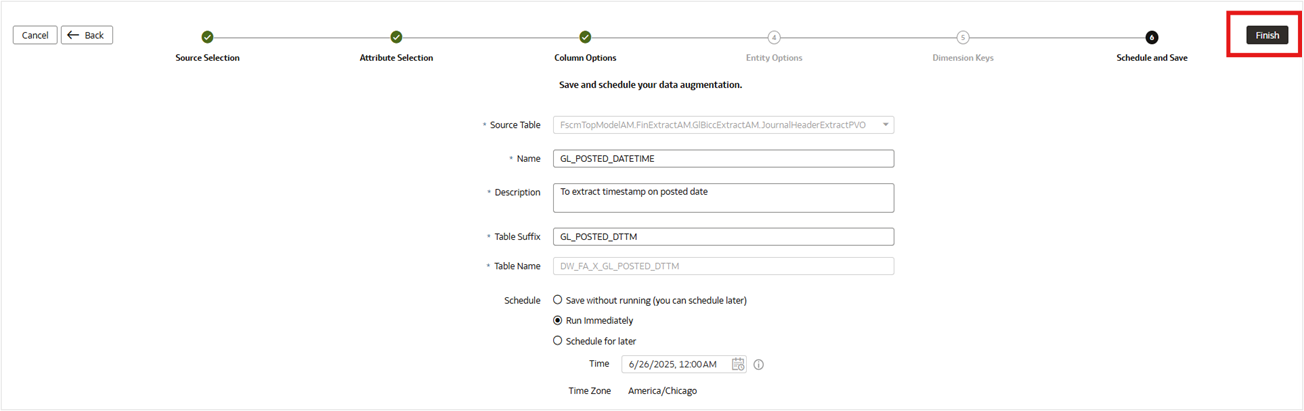Click the Schedule and Save step 6 circle
1304x411 pixels.
coord(1152,37)
